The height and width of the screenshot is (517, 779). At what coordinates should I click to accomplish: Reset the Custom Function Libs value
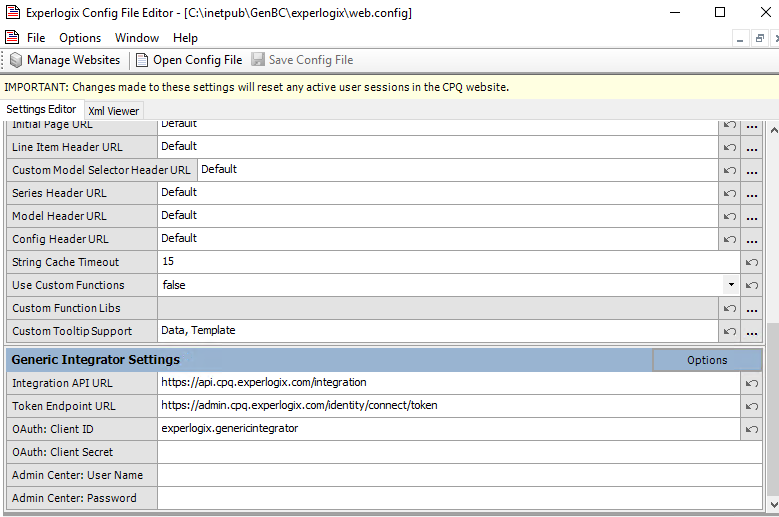click(x=729, y=308)
